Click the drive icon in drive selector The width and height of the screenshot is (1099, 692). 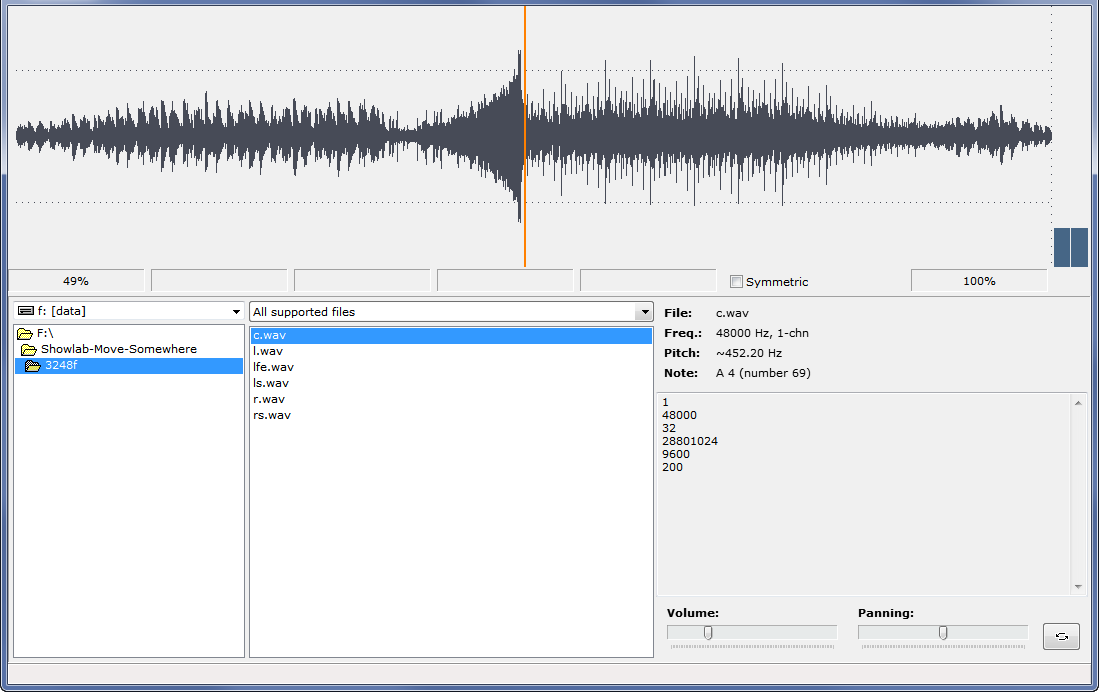coord(26,311)
